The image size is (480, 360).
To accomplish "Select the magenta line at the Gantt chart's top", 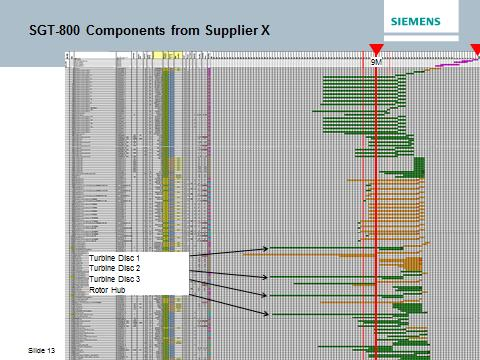I will tap(457, 62).
